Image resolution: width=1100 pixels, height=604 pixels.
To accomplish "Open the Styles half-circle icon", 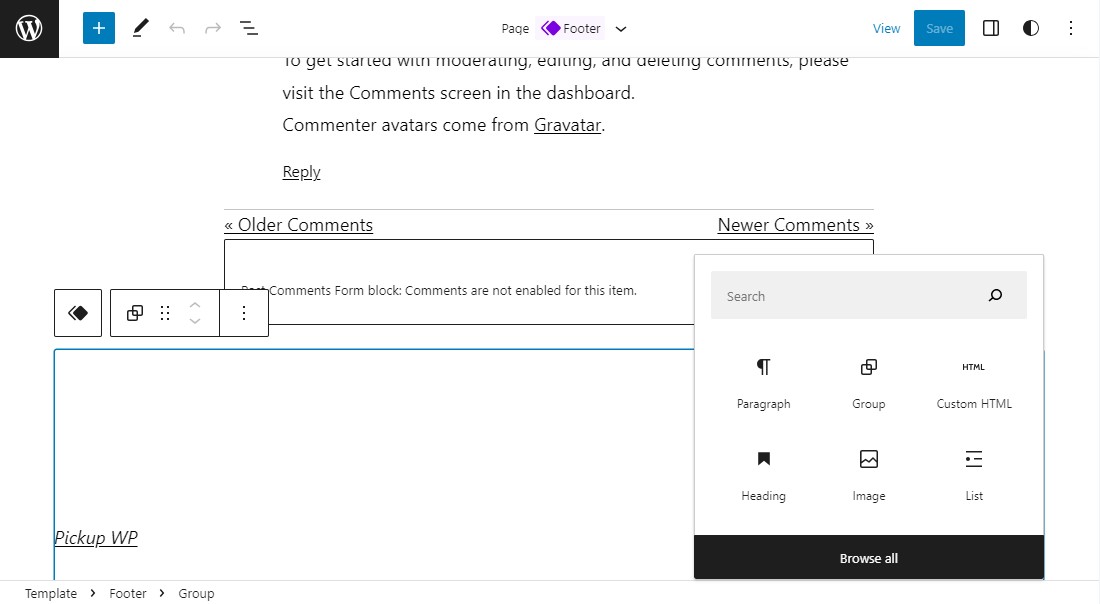I will (1031, 28).
